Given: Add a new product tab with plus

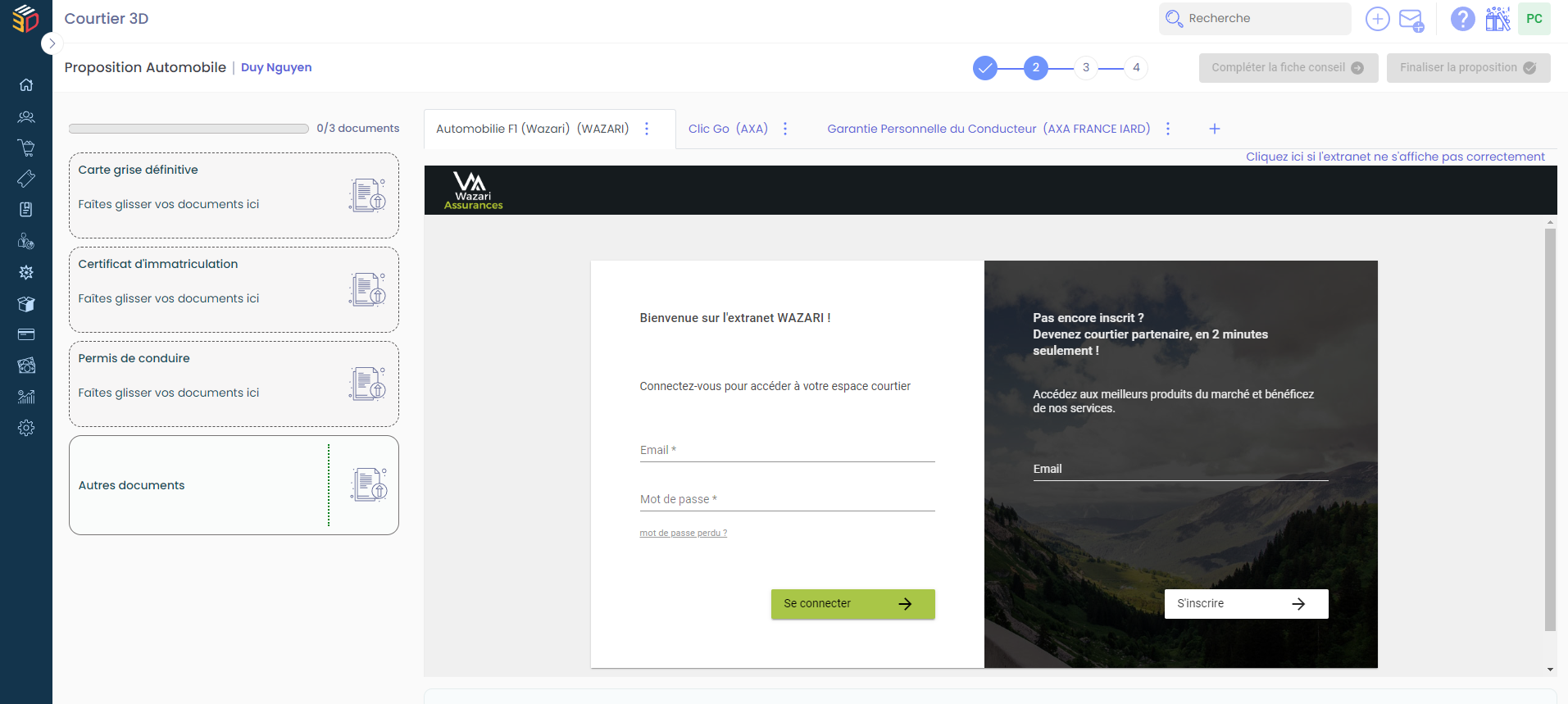Looking at the screenshot, I should [1215, 129].
